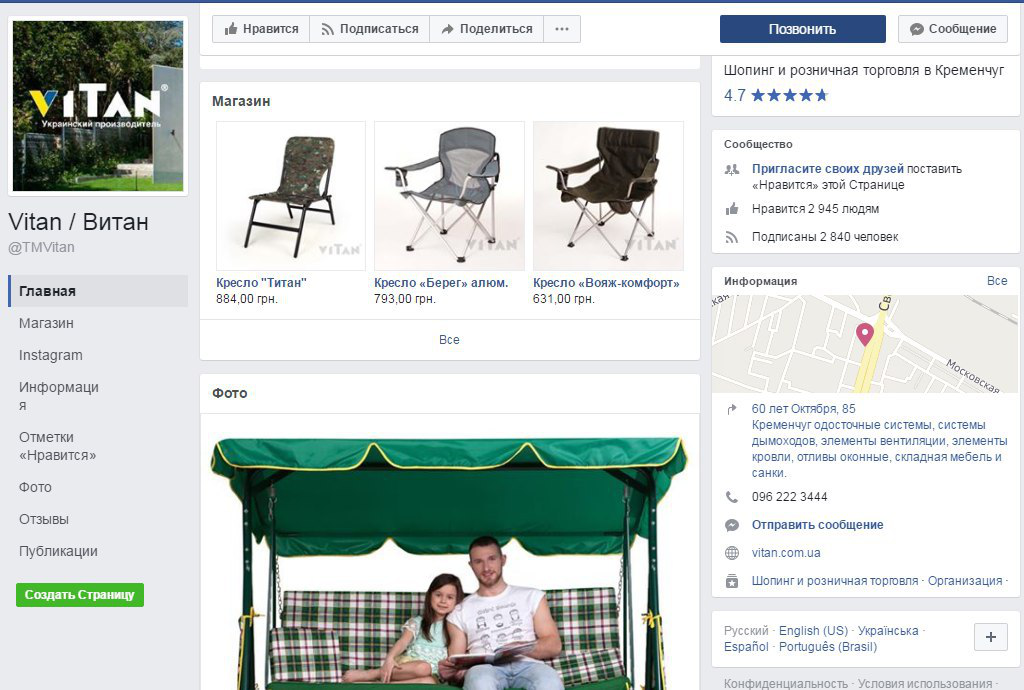Click the phone icon beside 096 222 3444
Viewport: 1024px width, 690px height.
tap(732, 497)
